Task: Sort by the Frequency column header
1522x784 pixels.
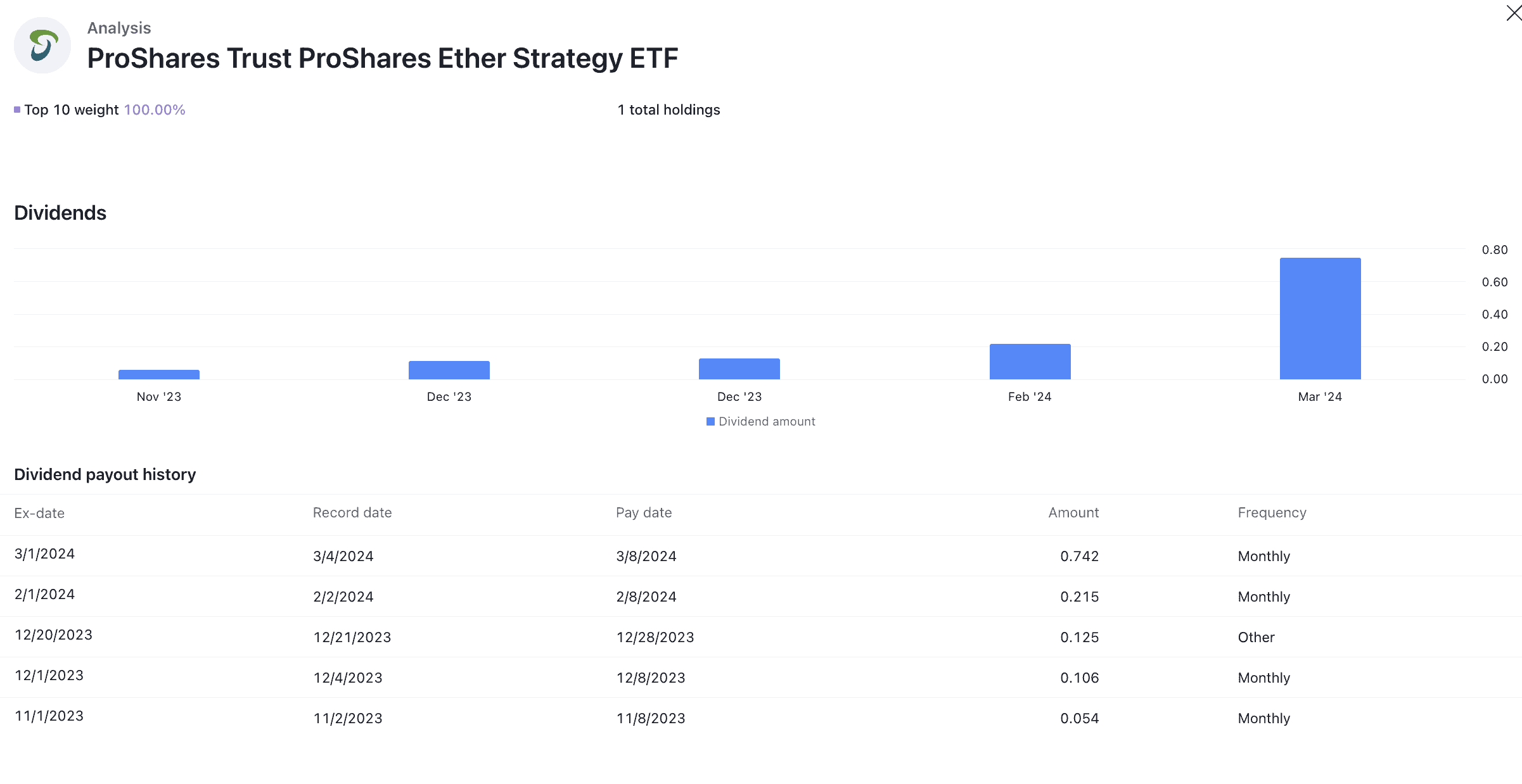Action: [1272, 513]
